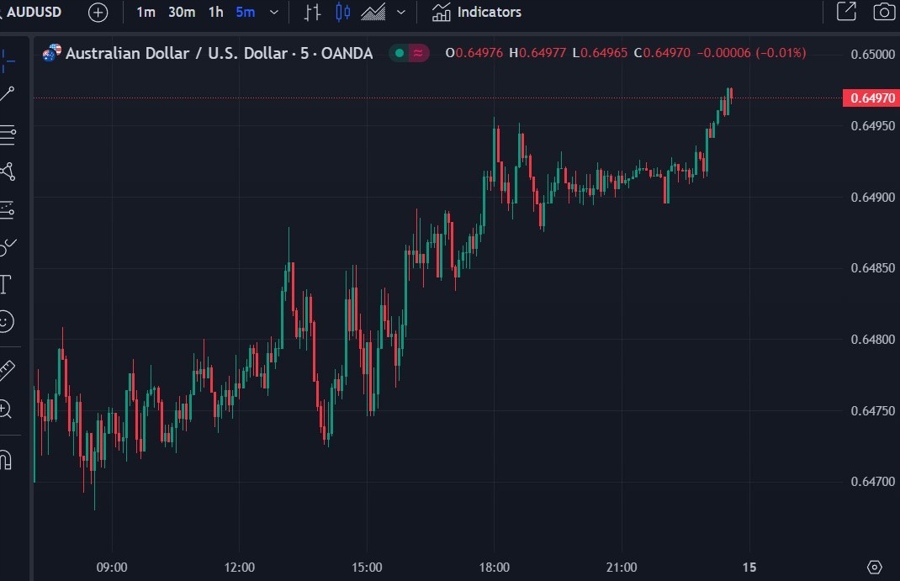Click the 12:00 time axis label
This screenshot has width=900, height=581.
[239, 567]
